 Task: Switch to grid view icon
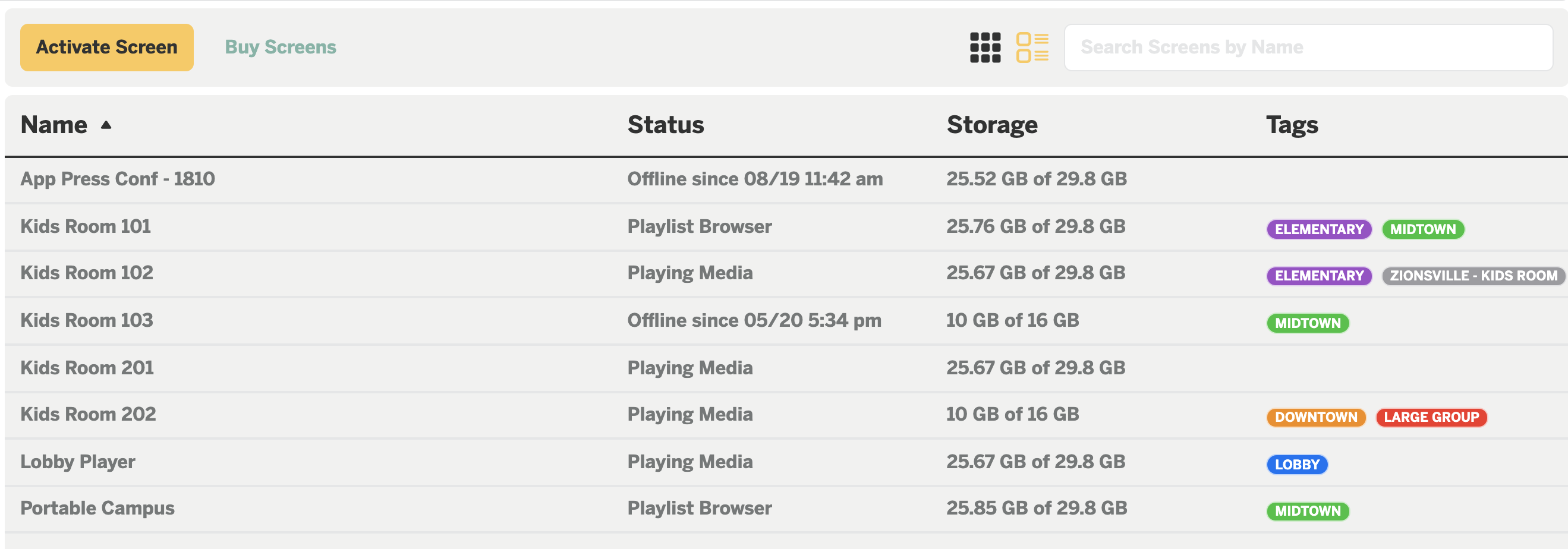point(985,48)
